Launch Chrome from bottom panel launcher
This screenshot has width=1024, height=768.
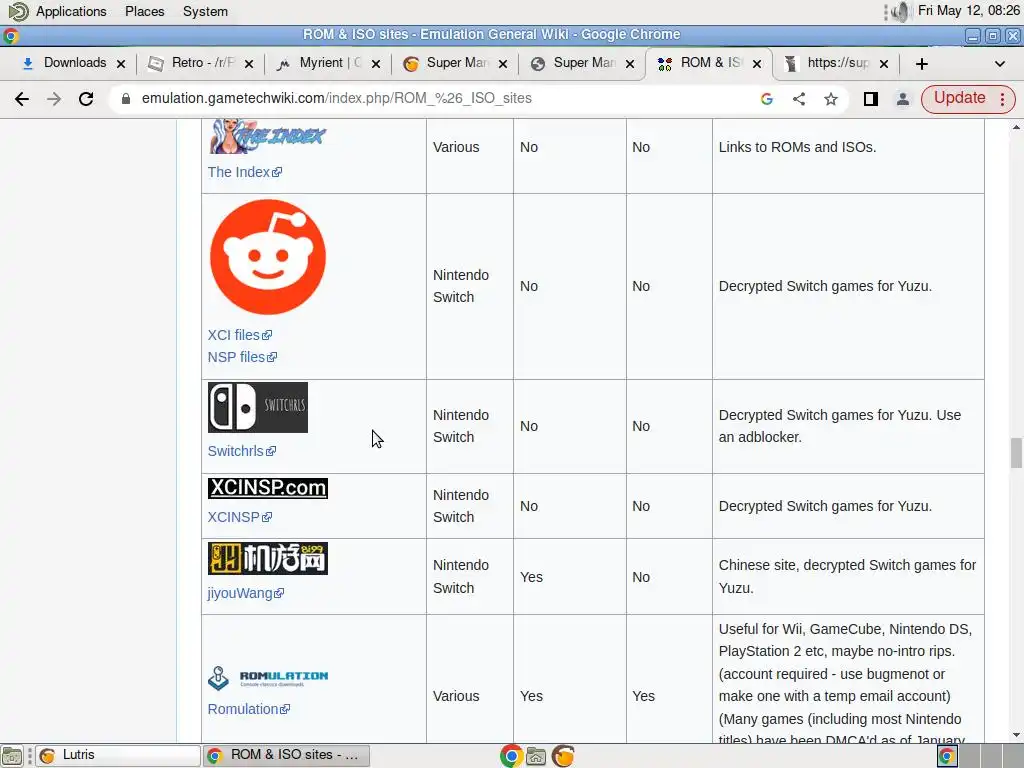pos(511,756)
